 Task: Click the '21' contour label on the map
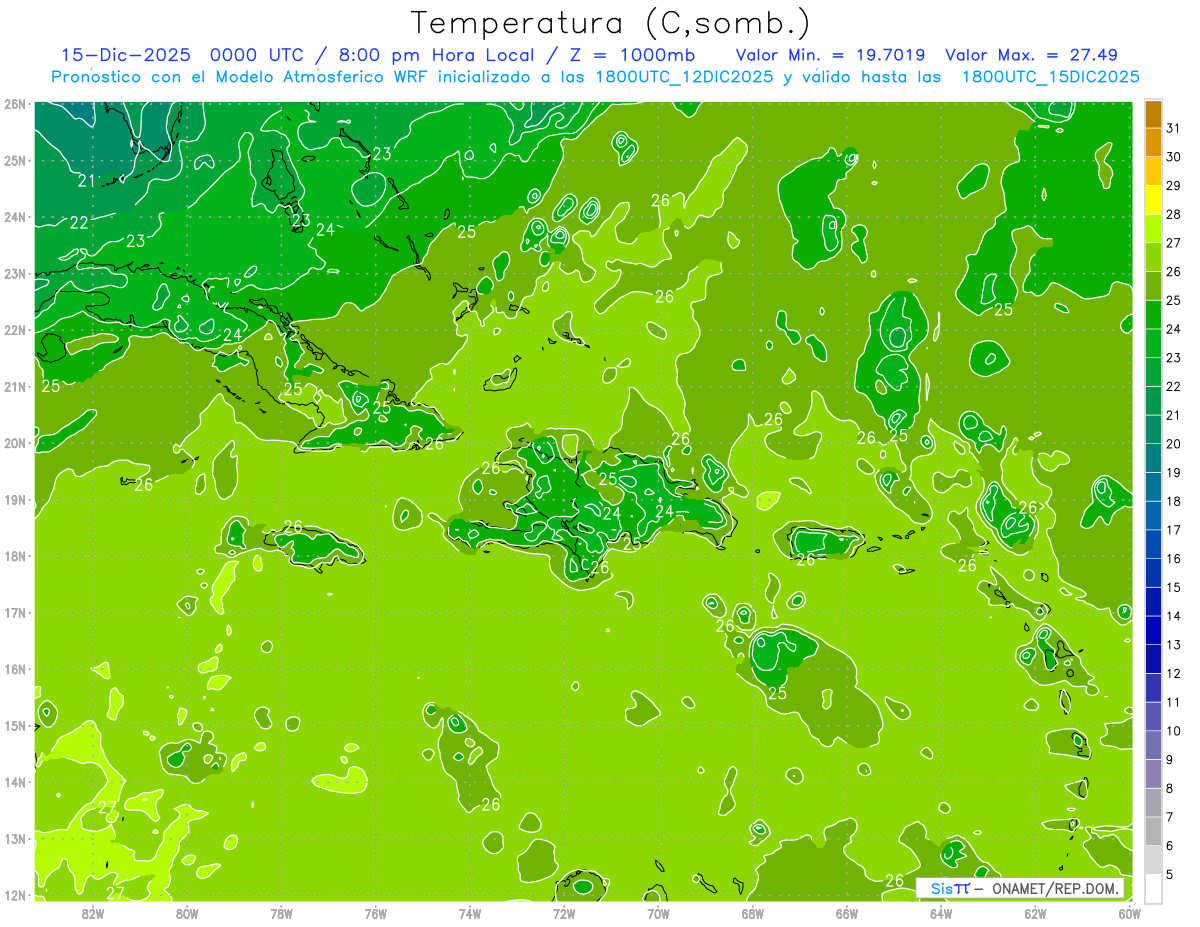[87, 181]
